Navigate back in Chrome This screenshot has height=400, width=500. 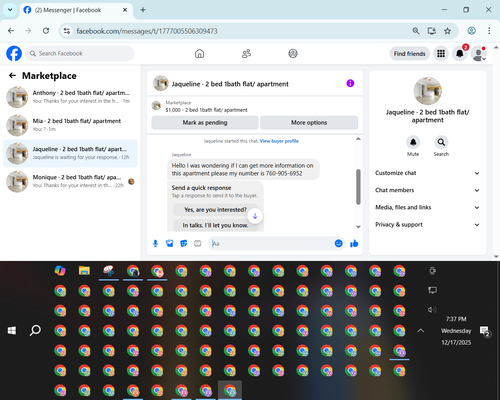pos(11,31)
